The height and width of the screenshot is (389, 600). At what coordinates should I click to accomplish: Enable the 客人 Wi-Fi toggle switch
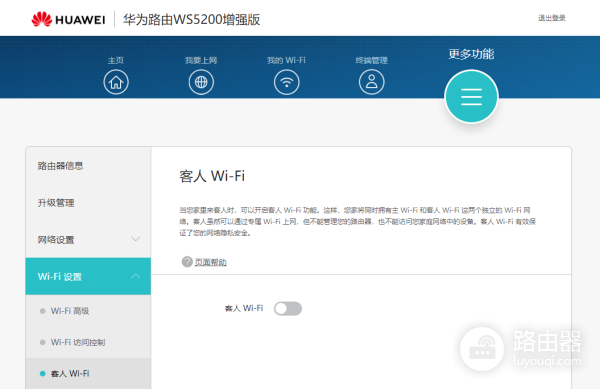click(288, 309)
